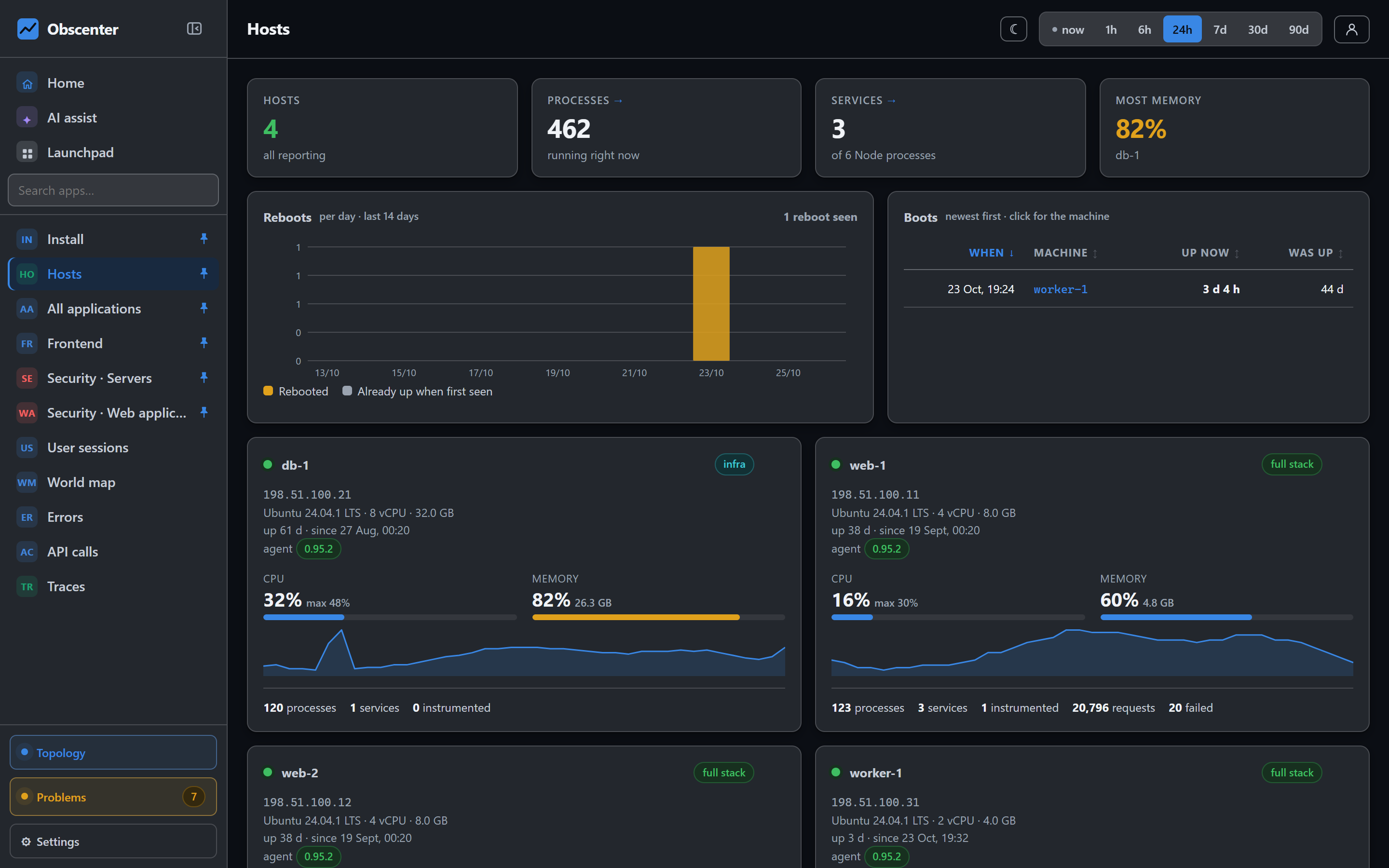
Task: Switch to 30d time range
Action: tap(1257, 29)
